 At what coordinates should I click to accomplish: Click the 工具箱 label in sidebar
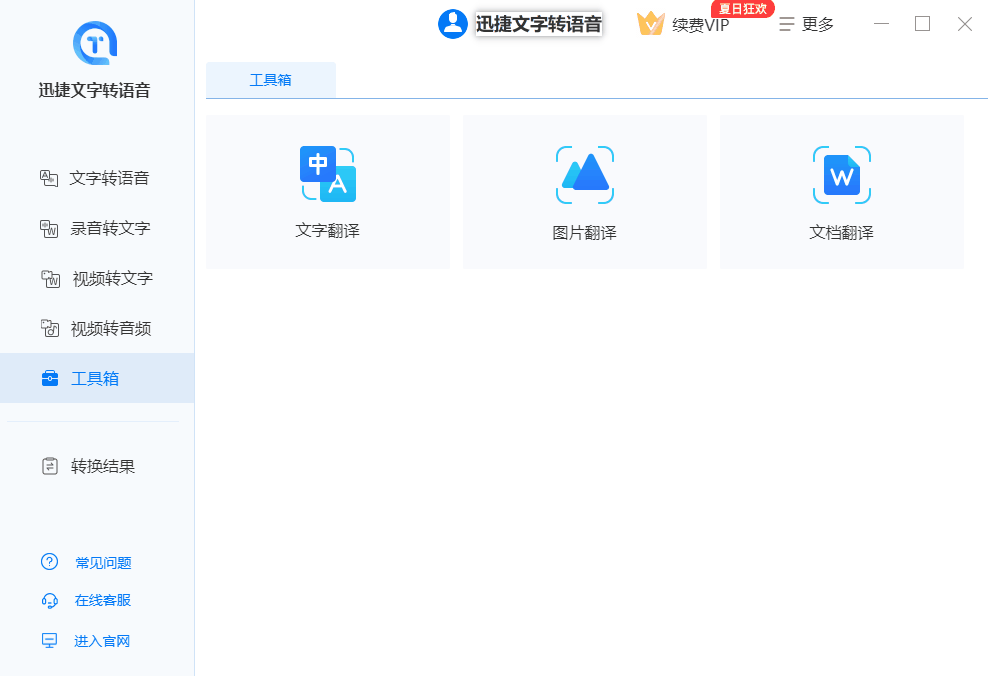[x=95, y=379]
